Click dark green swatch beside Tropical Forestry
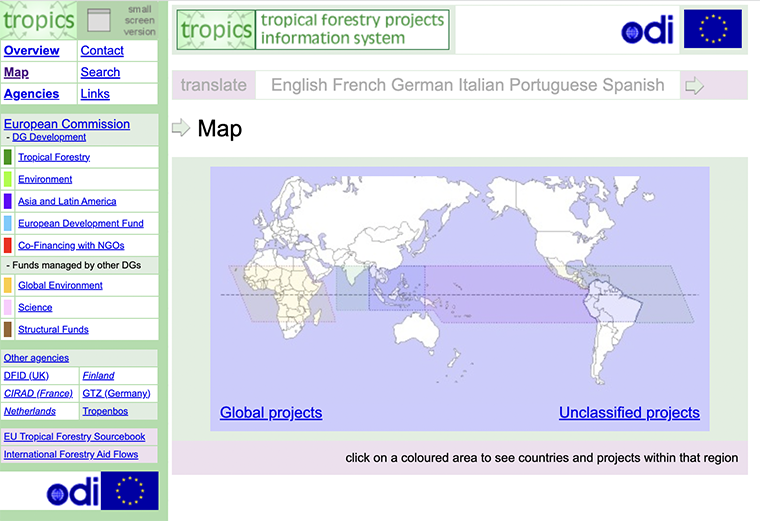The width and height of the screenshot is (760, 521). [8, 157]
